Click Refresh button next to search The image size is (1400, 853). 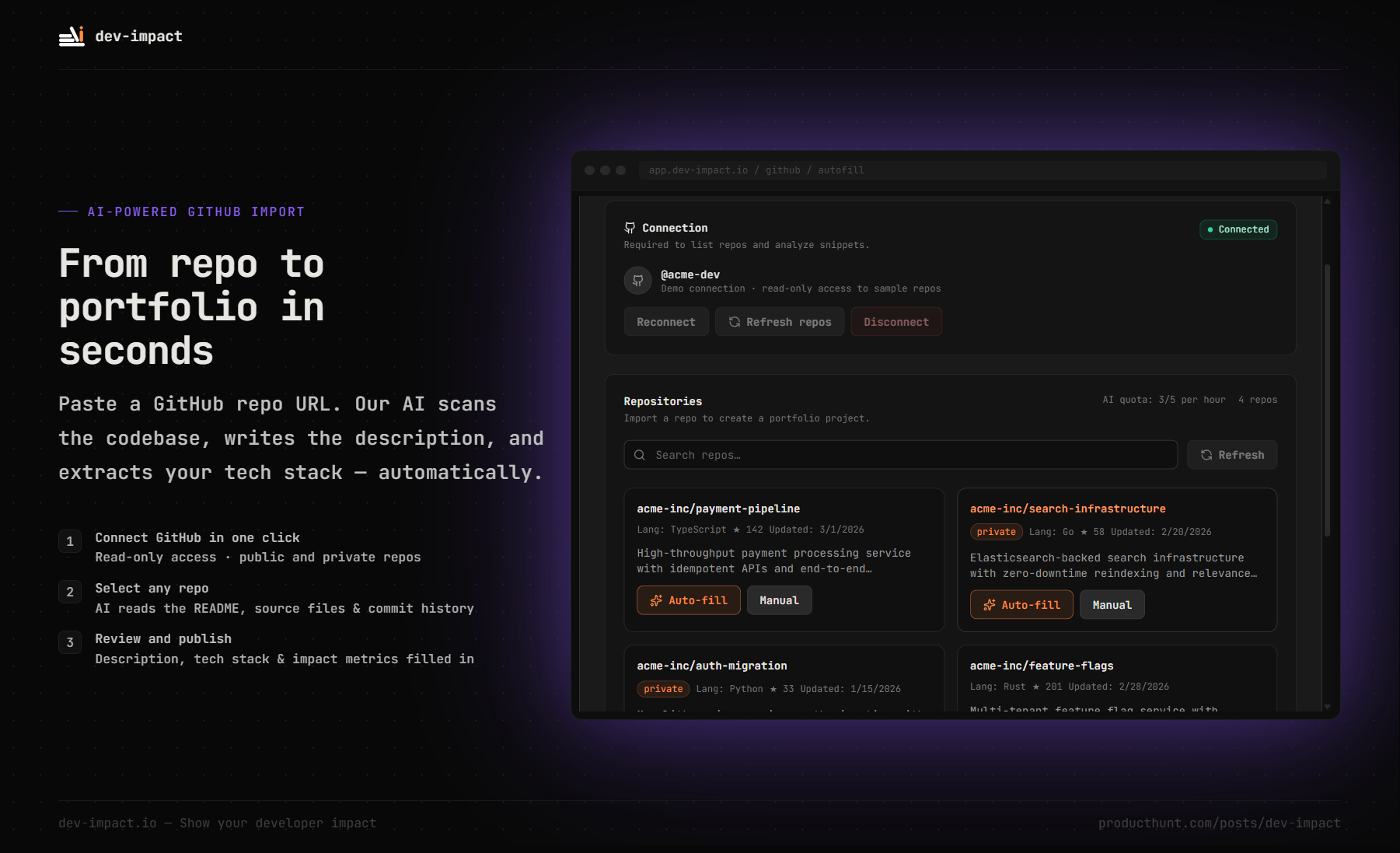(1232, 455)
